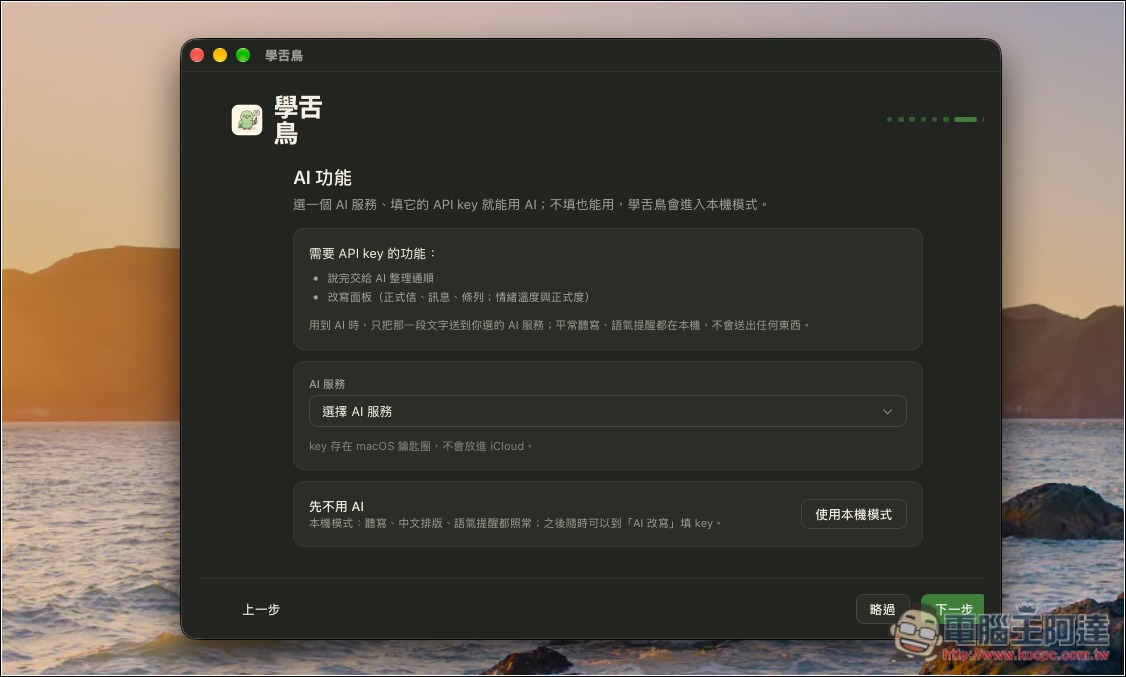Click the yellow minimize window button

coord(220,55)
